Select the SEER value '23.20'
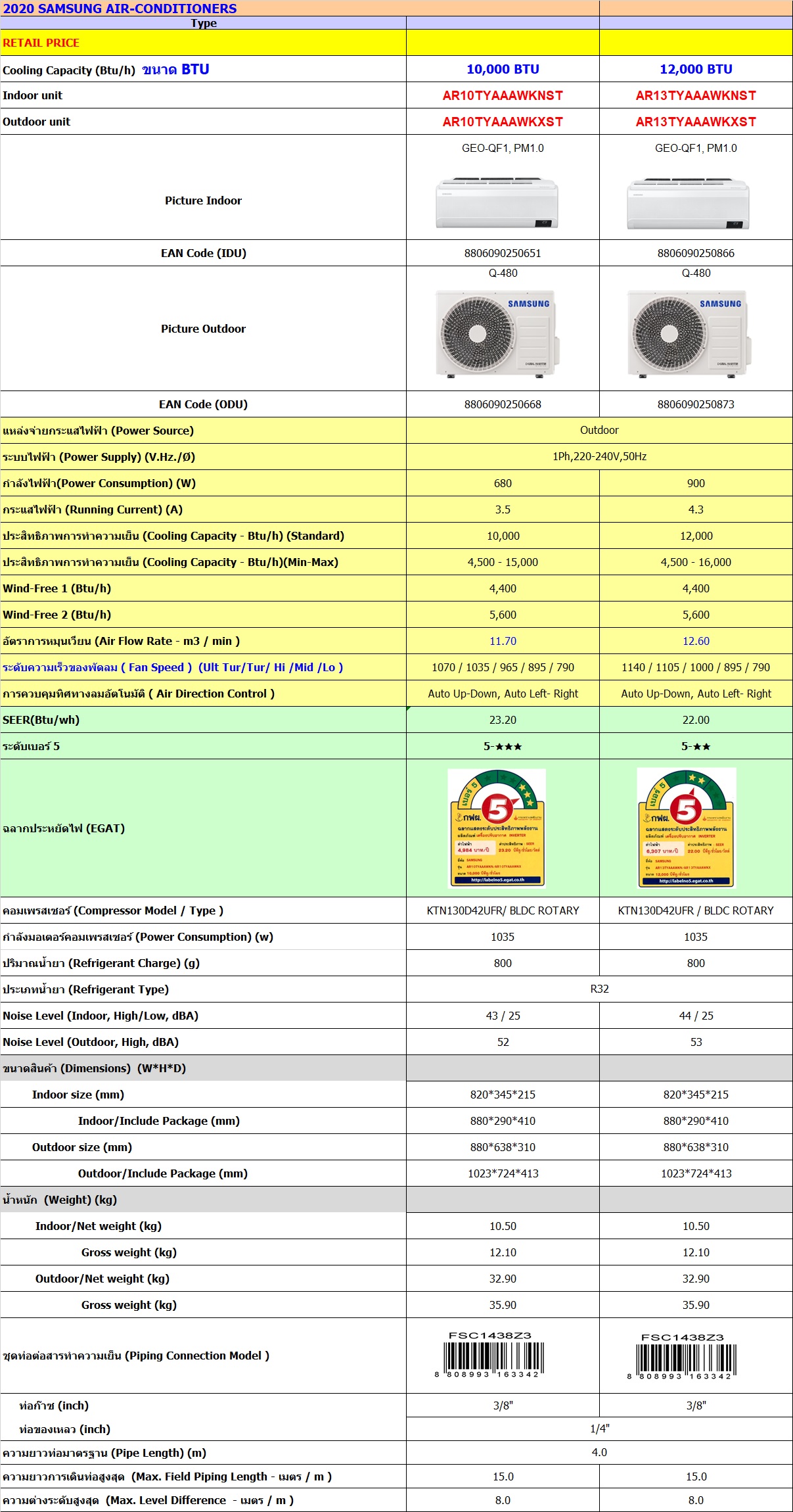The height and width of the screenshot is (1512, 793). [503, 720]
